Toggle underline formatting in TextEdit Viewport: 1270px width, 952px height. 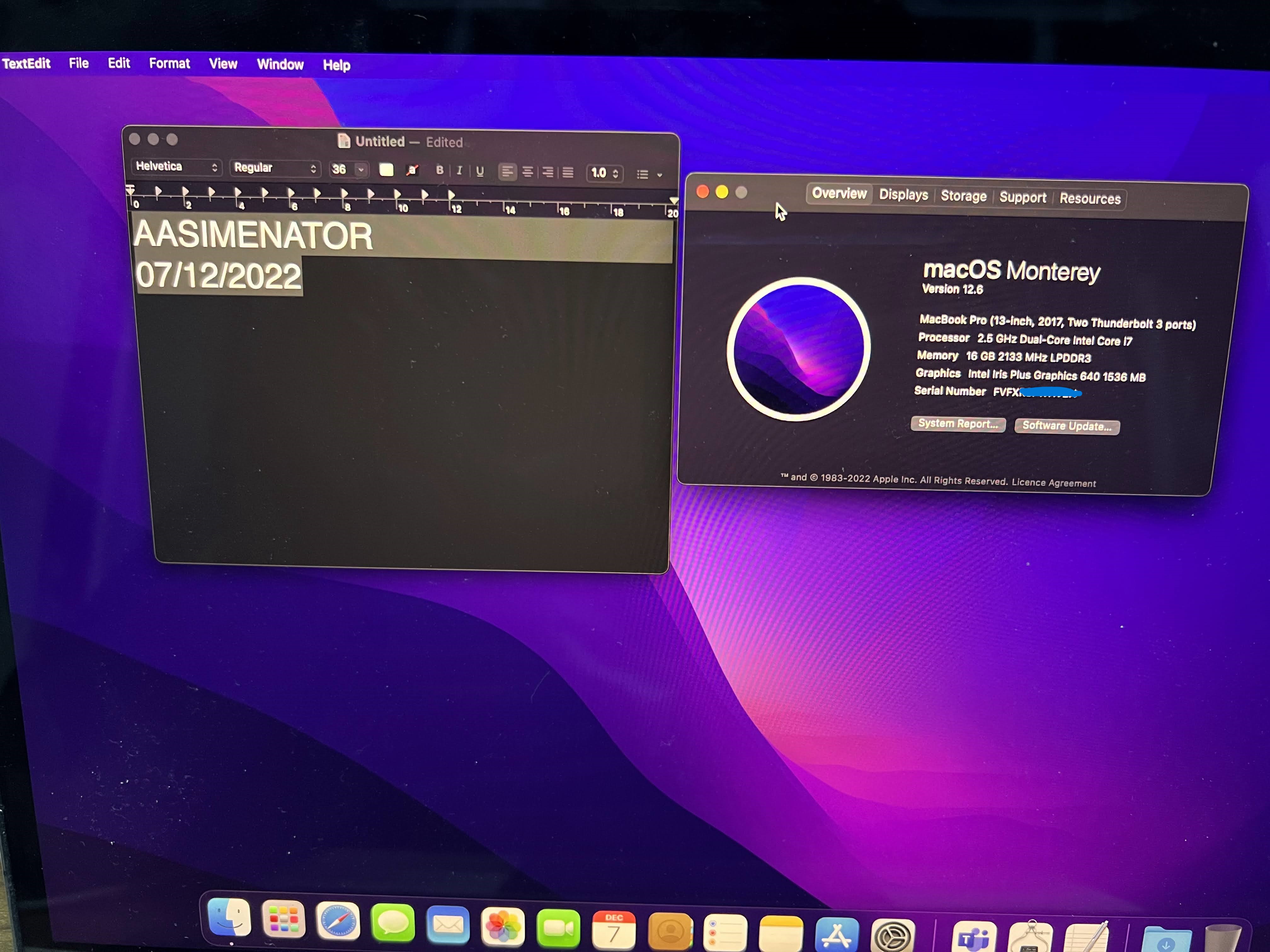tap(480, 171)
